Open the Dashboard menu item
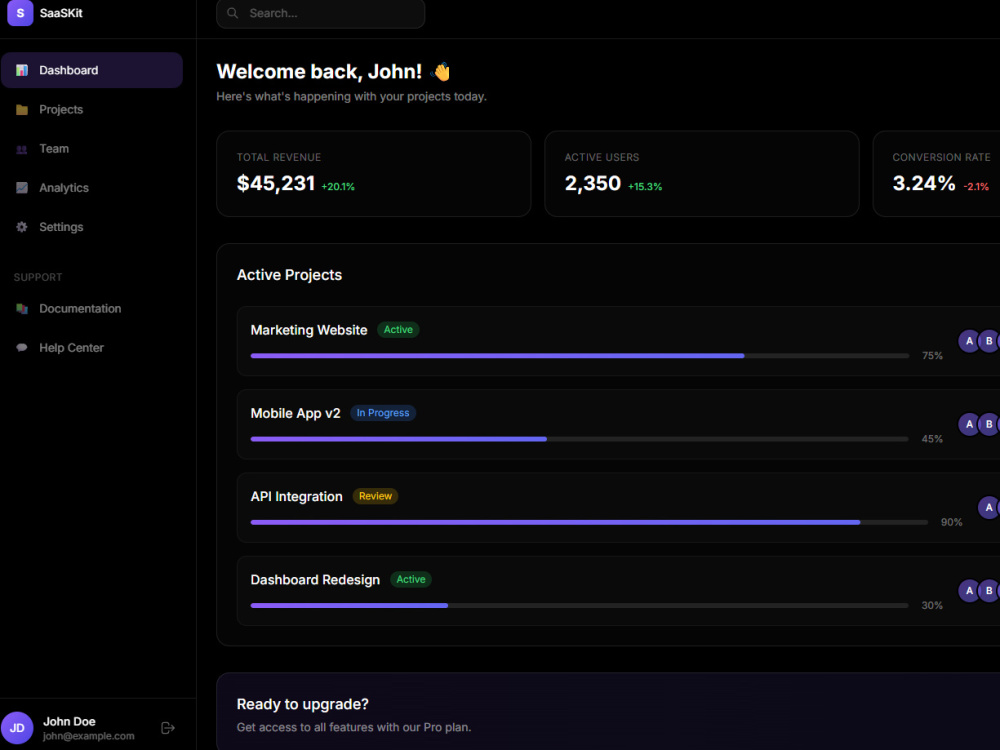 (92, 70)
